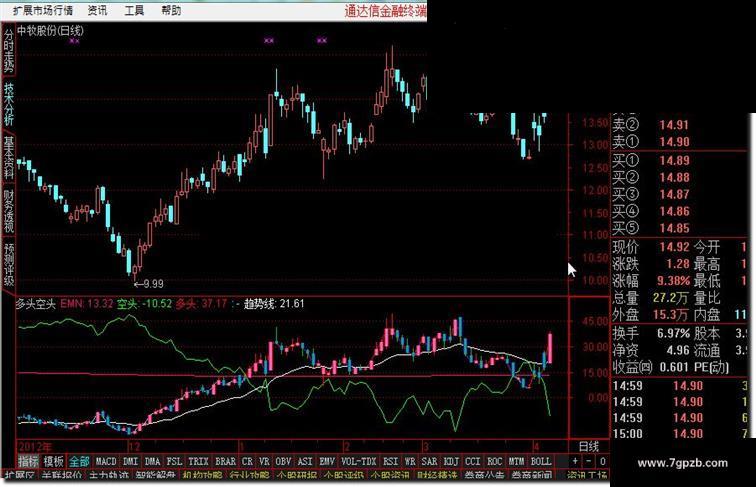Screen dimensions: 756x487
Task: Click the 现价 14.92 value
Action: point(675,247)
